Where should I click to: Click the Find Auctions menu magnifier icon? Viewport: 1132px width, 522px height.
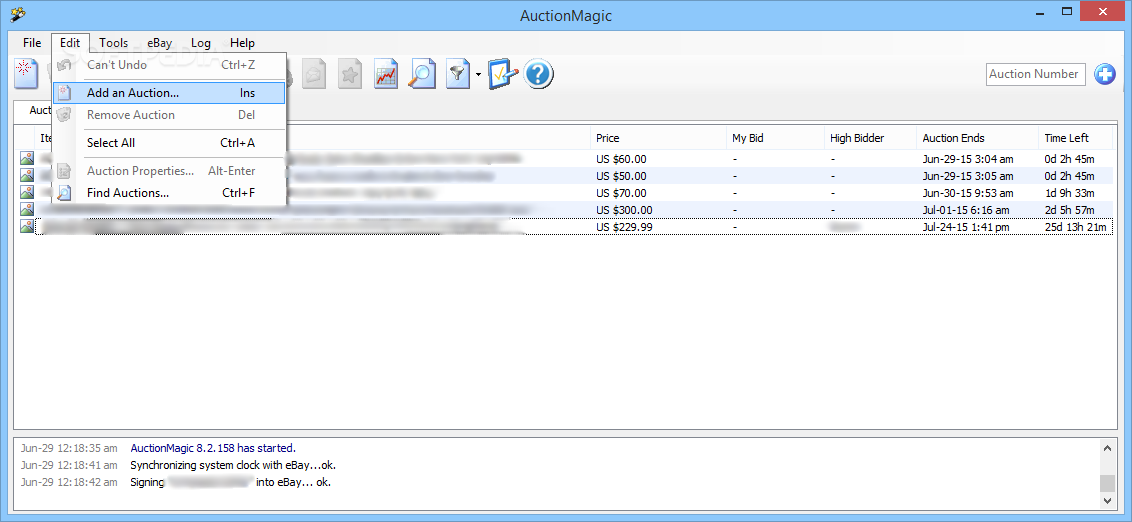[64, 193]
